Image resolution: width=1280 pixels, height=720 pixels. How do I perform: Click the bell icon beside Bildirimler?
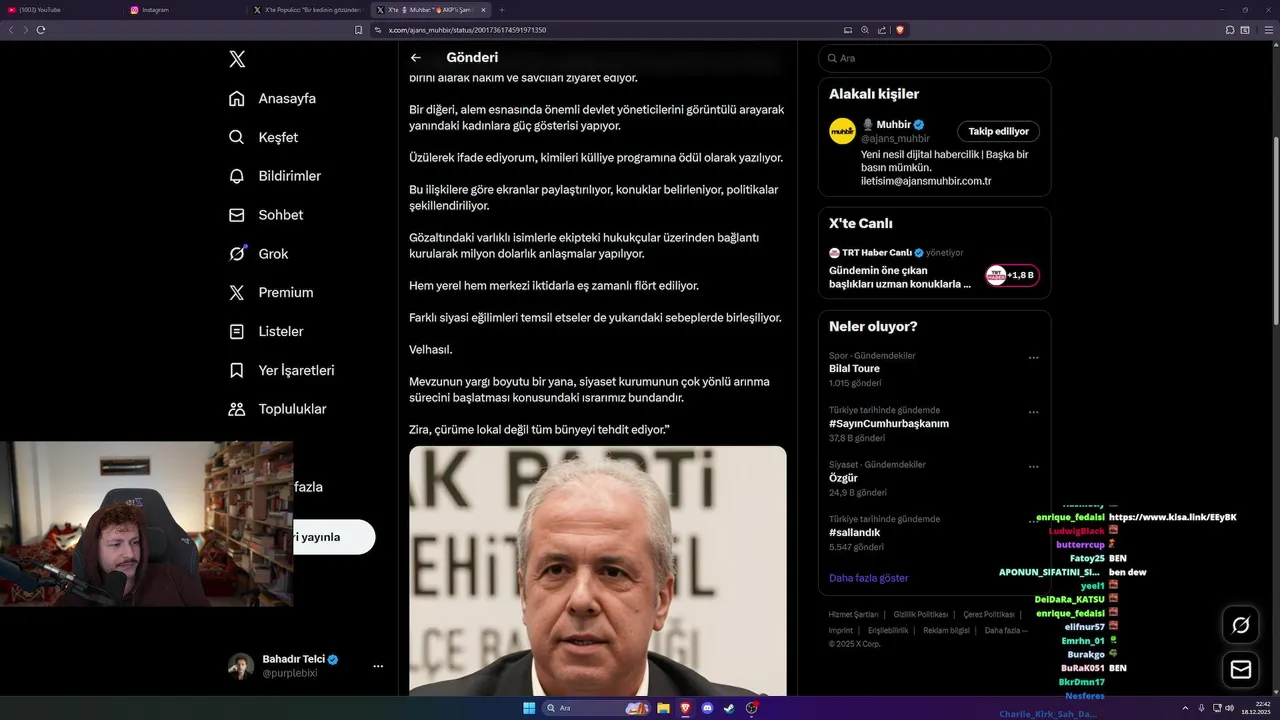(x=237, y=176)
